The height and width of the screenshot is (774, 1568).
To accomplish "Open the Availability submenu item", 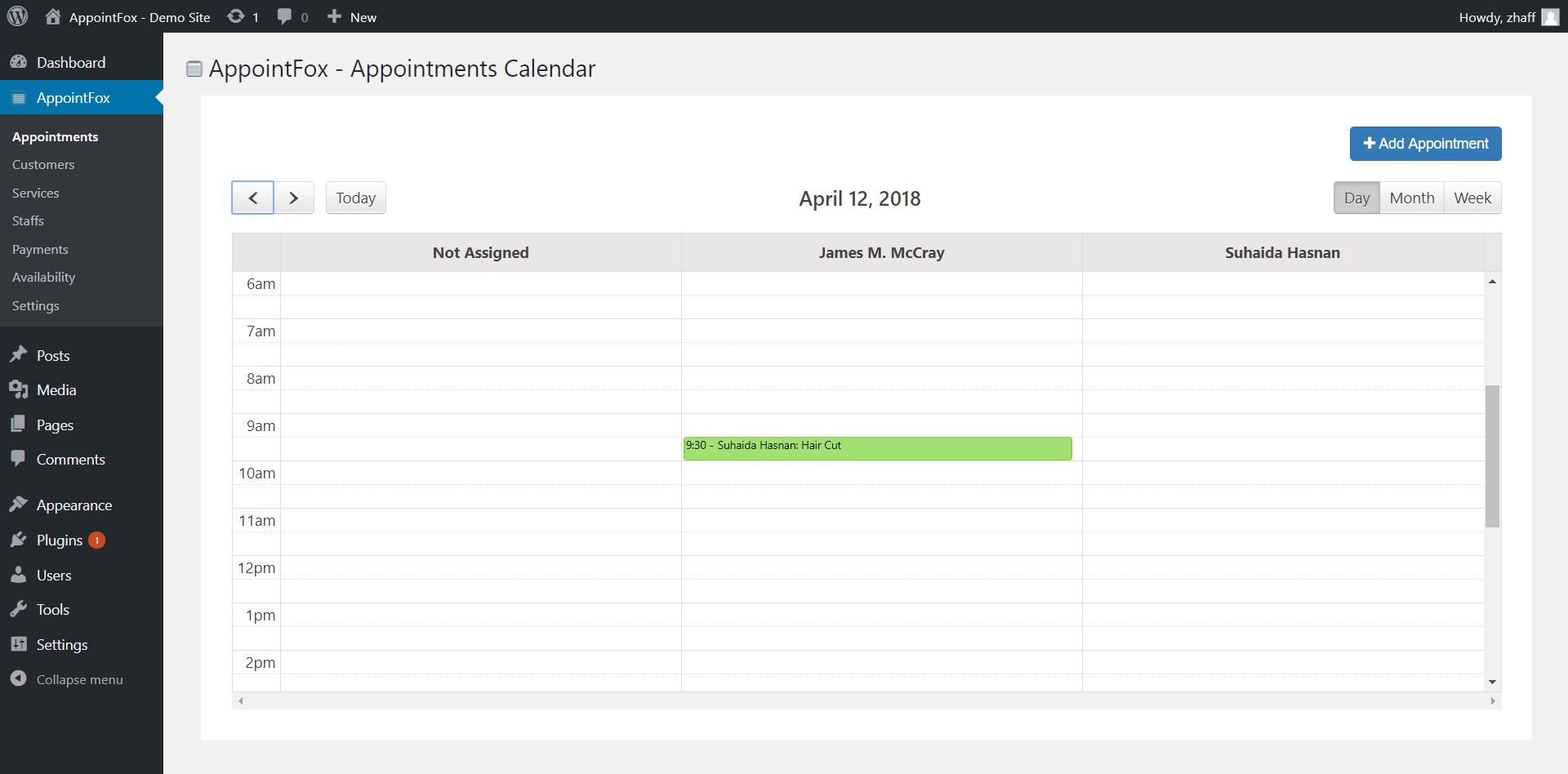I will click(43, 277).
